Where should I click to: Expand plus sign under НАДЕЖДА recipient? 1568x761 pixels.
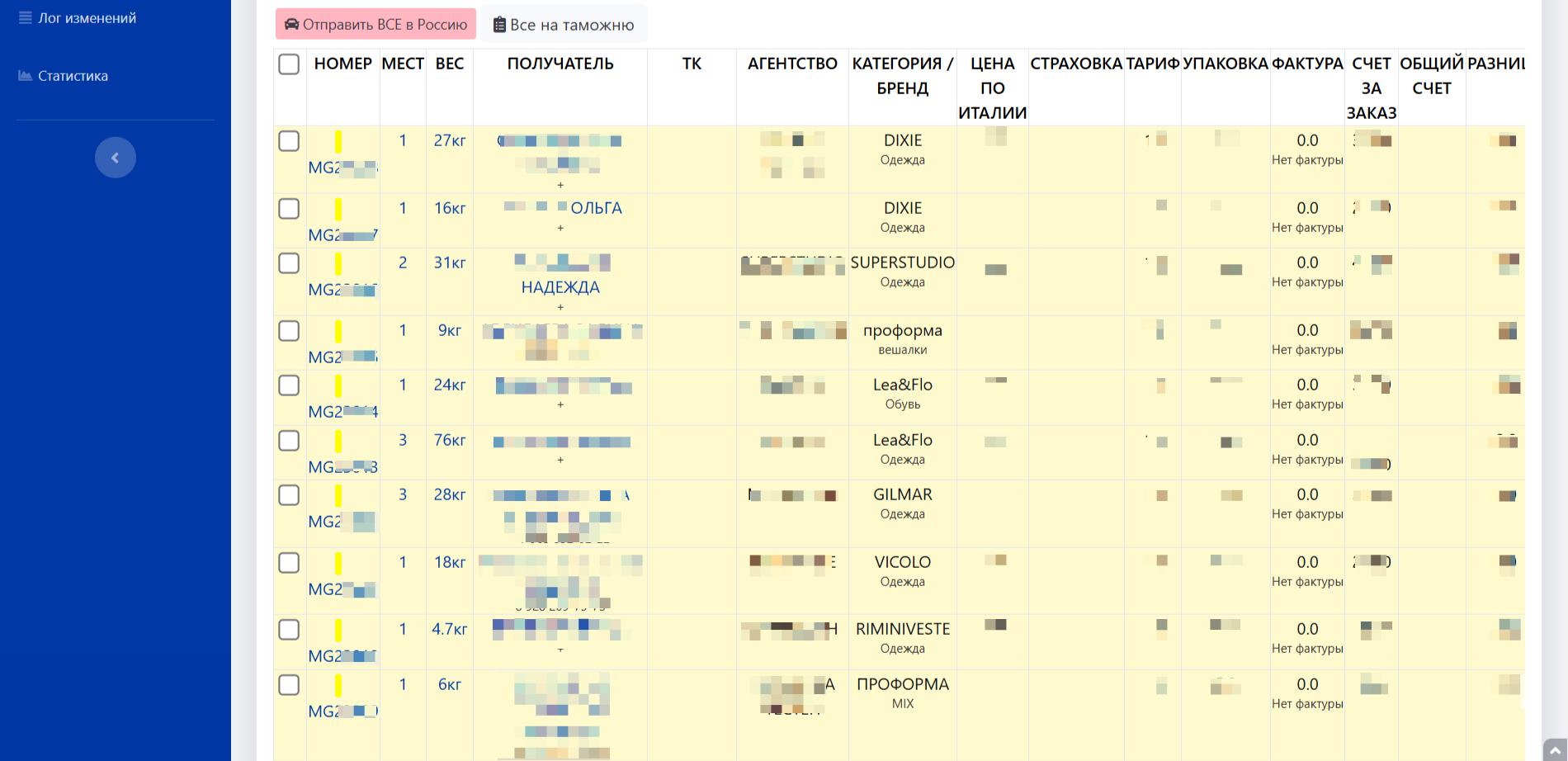coord(560,307)
